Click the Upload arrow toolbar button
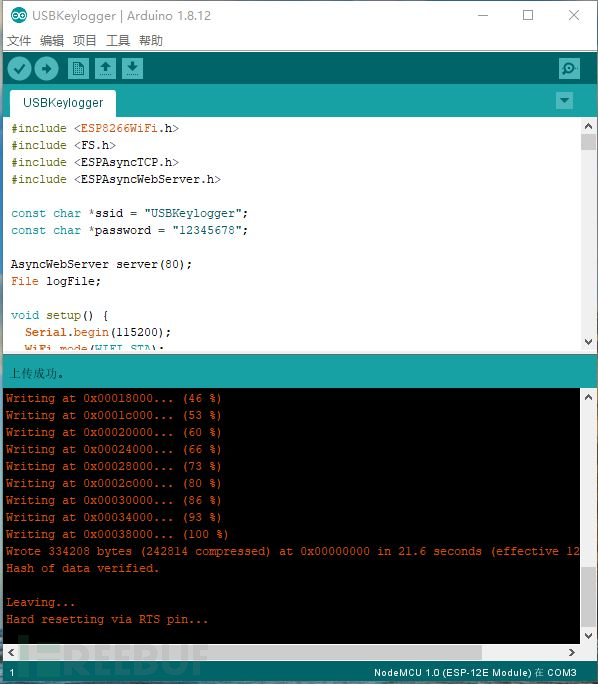Viewport: 598px width, 684px height. point(47,68)
